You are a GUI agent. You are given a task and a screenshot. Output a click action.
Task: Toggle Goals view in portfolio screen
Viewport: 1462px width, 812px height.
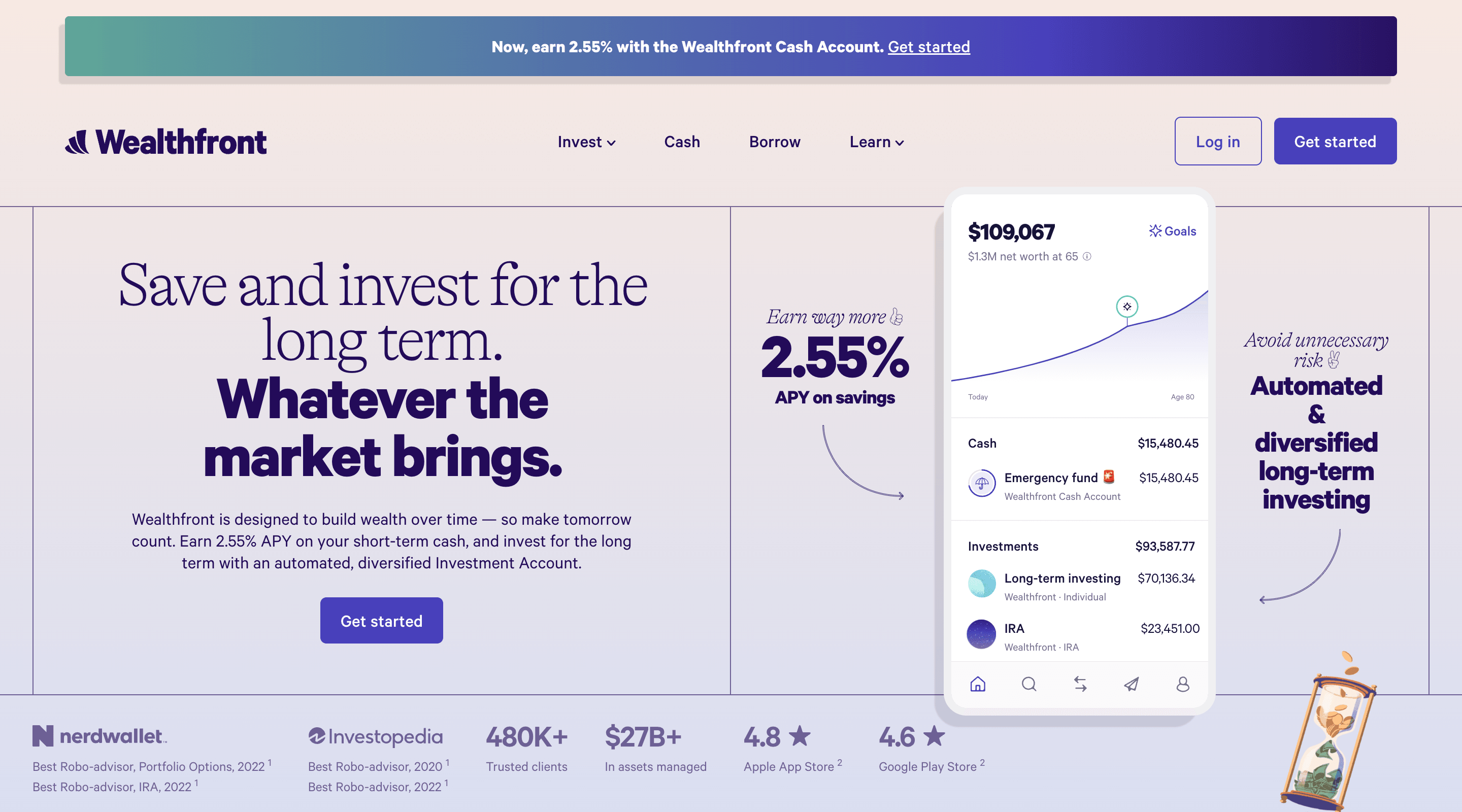(x=1172, y=230)
